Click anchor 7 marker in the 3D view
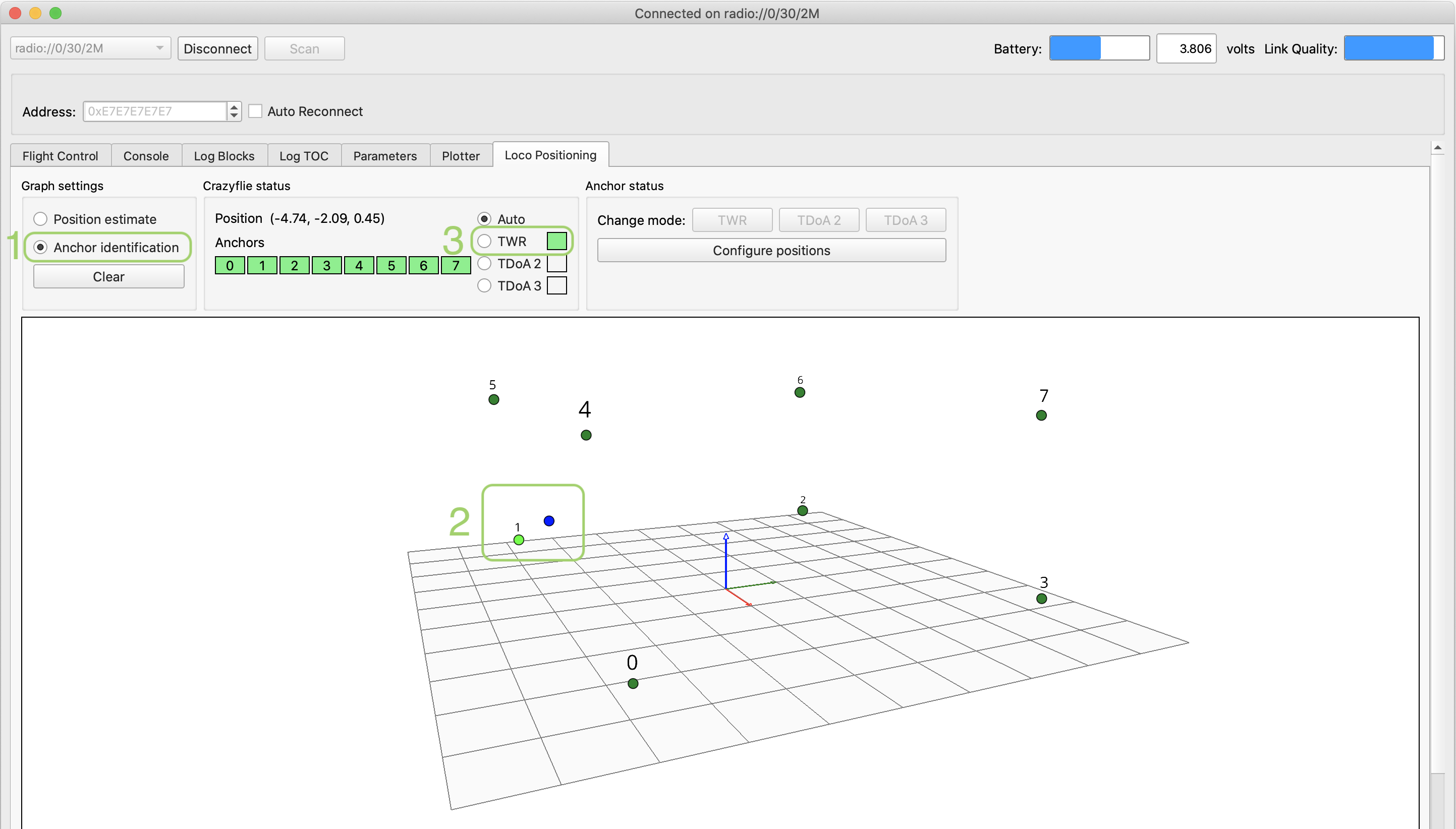This screenshot has height=829, width=1456. [x=1041, y=415]
